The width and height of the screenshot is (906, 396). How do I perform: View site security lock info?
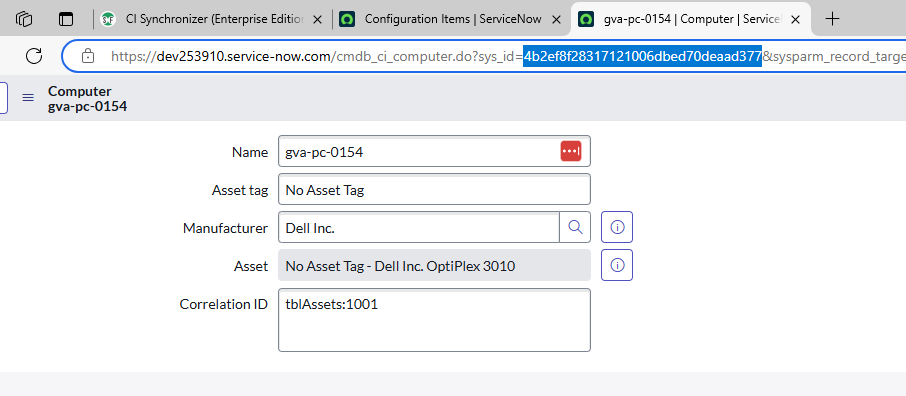(88, 56)
